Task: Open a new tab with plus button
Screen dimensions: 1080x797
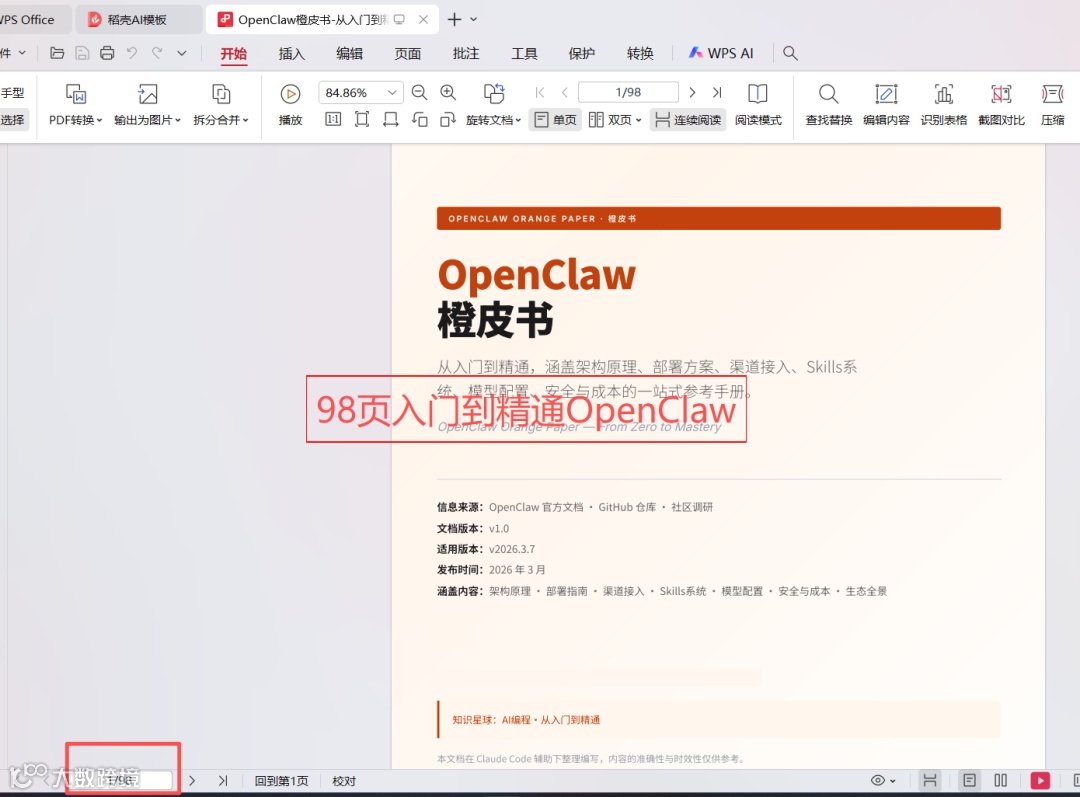Action: pos(454,19)
